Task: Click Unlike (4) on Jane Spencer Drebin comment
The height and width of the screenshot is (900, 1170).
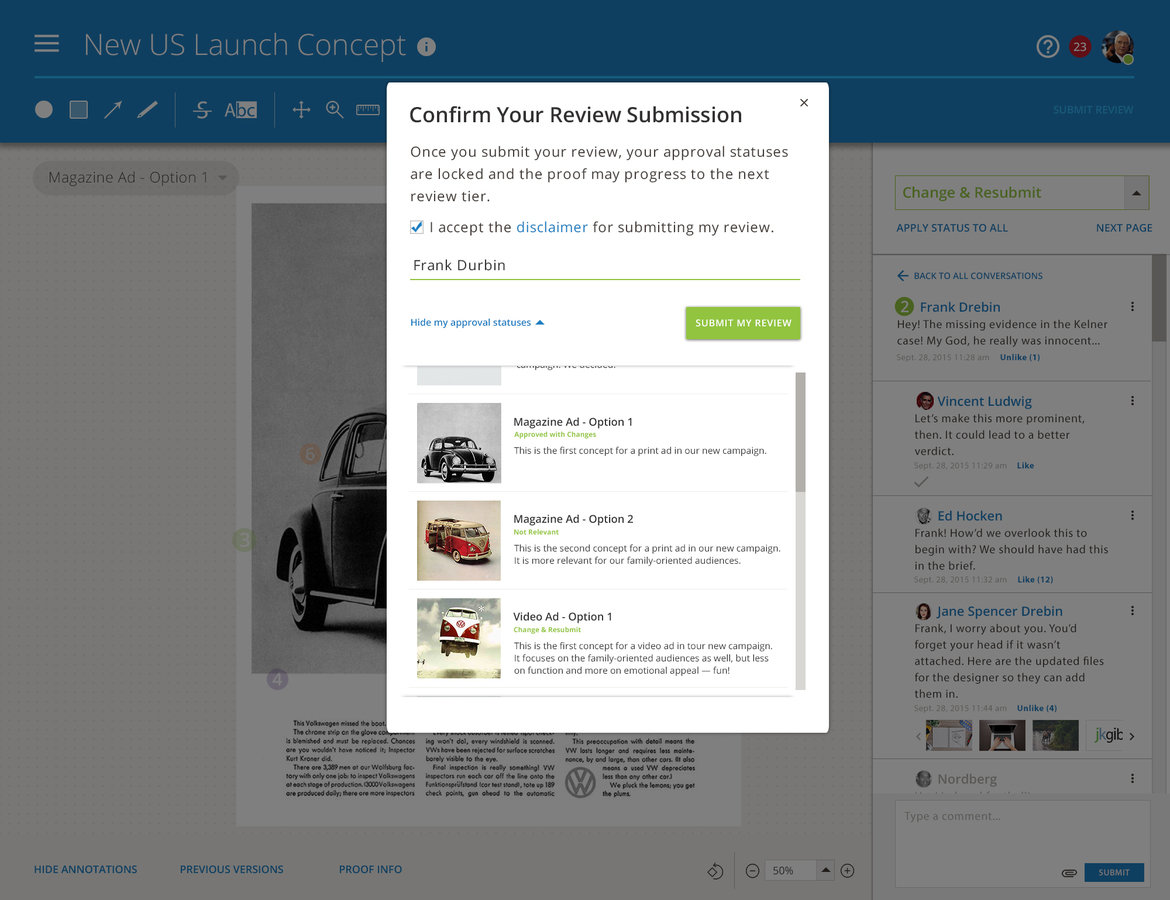Action: [x=1036, y=708]
